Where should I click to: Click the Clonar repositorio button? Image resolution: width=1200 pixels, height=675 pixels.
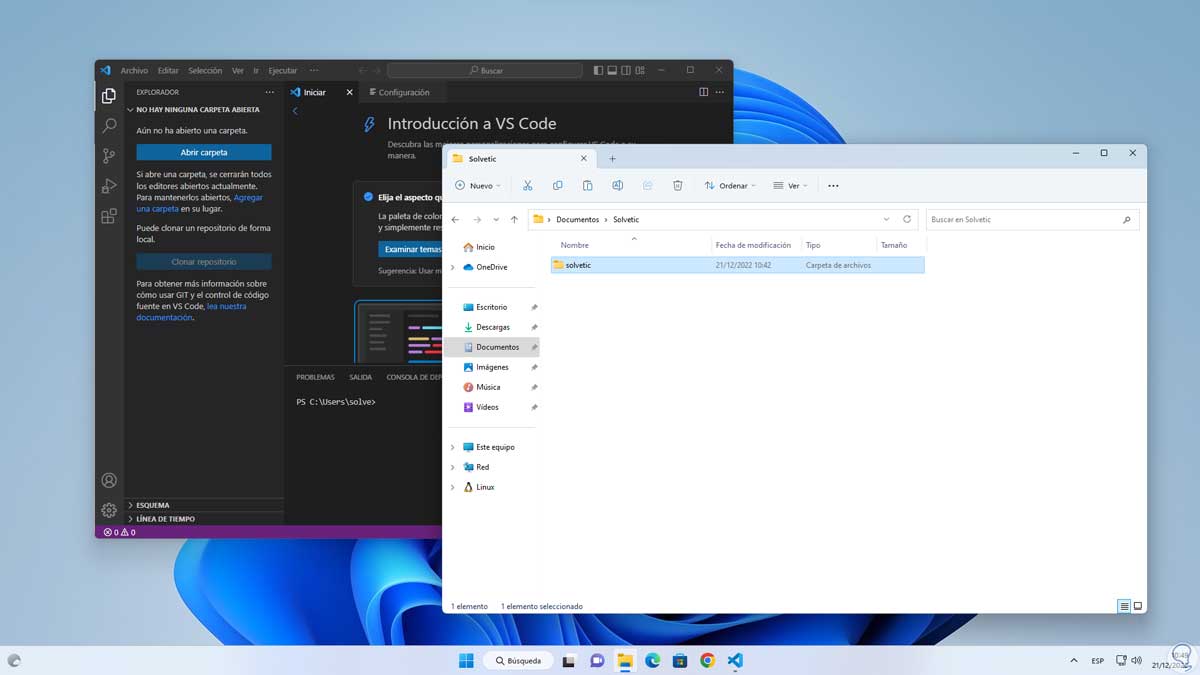204,261
